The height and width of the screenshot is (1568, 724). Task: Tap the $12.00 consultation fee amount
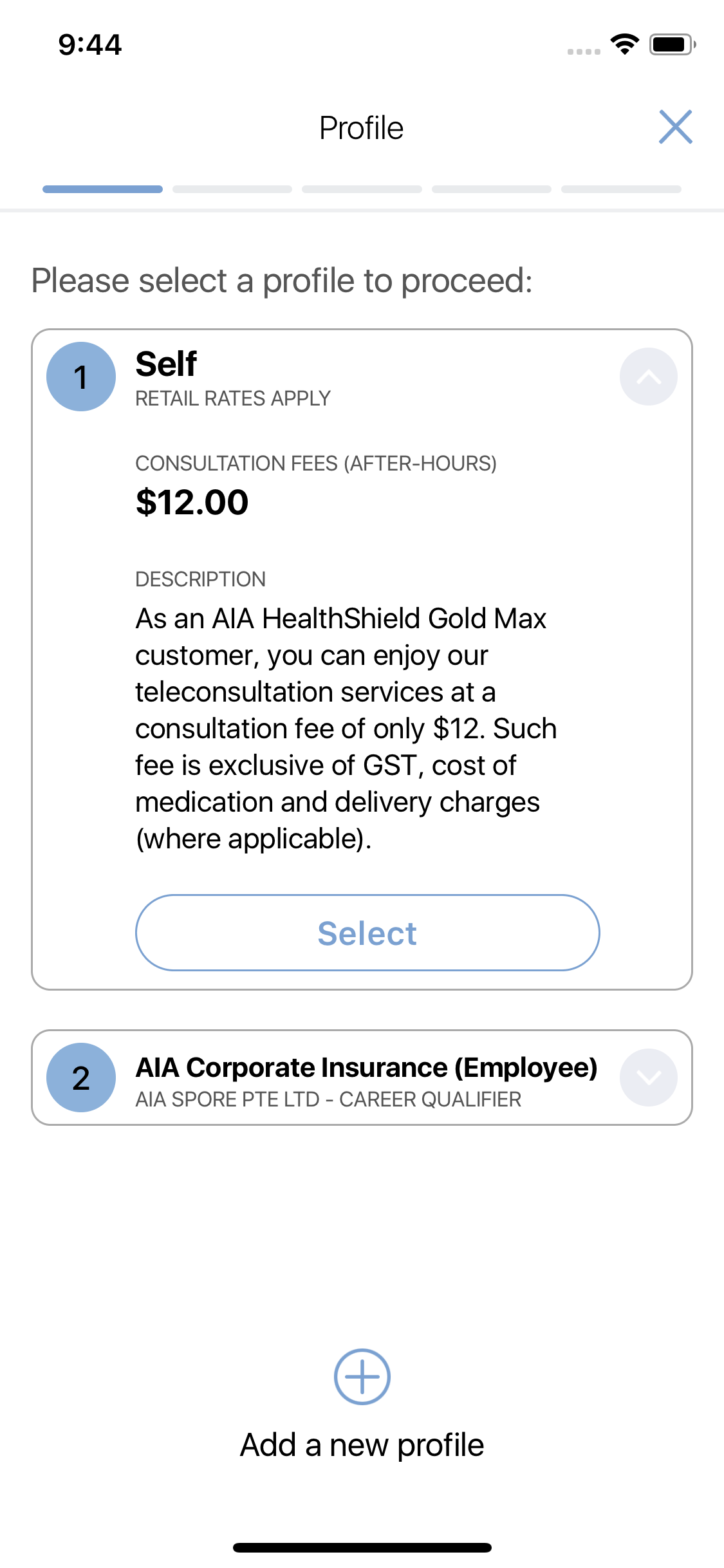coord(192,502)
